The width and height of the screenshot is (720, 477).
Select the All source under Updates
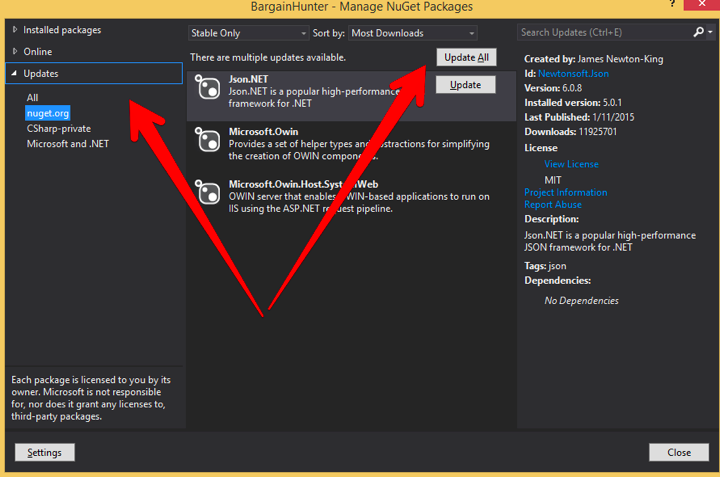32,98
